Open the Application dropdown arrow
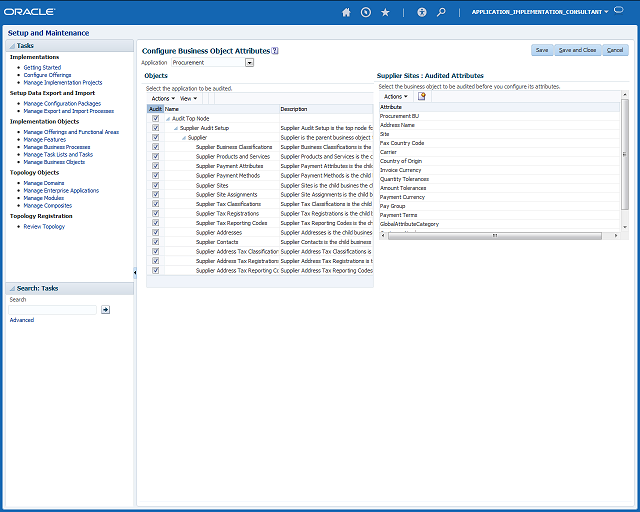The height and width of the screenshot is (512, 640). [249, 63]
